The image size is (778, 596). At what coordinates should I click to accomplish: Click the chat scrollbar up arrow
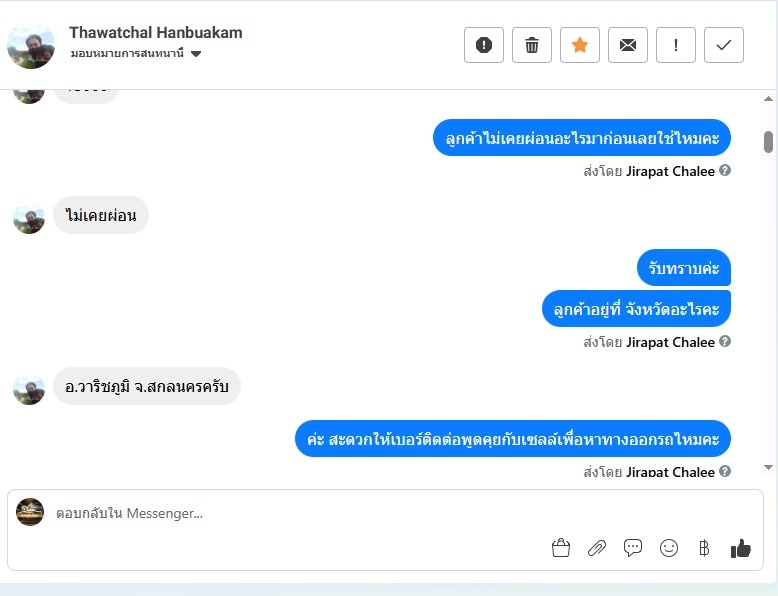click(x=768, y=99)
